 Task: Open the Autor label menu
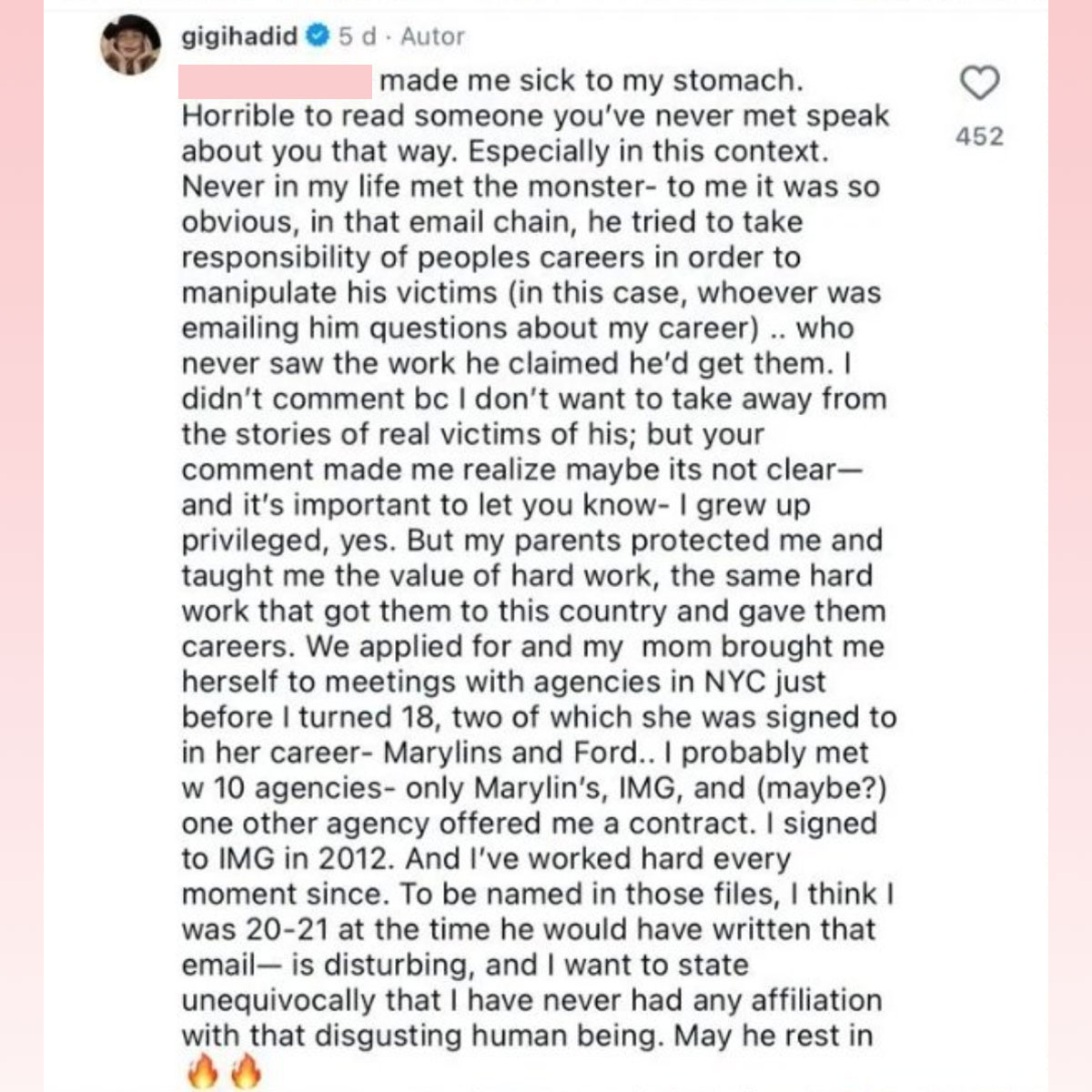tap(432, 37)
